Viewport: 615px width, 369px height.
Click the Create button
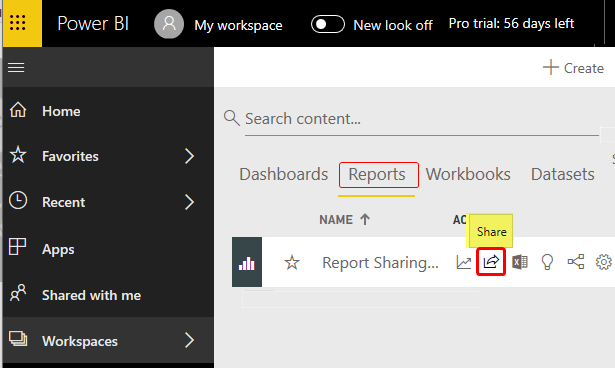tap(573, 68)
